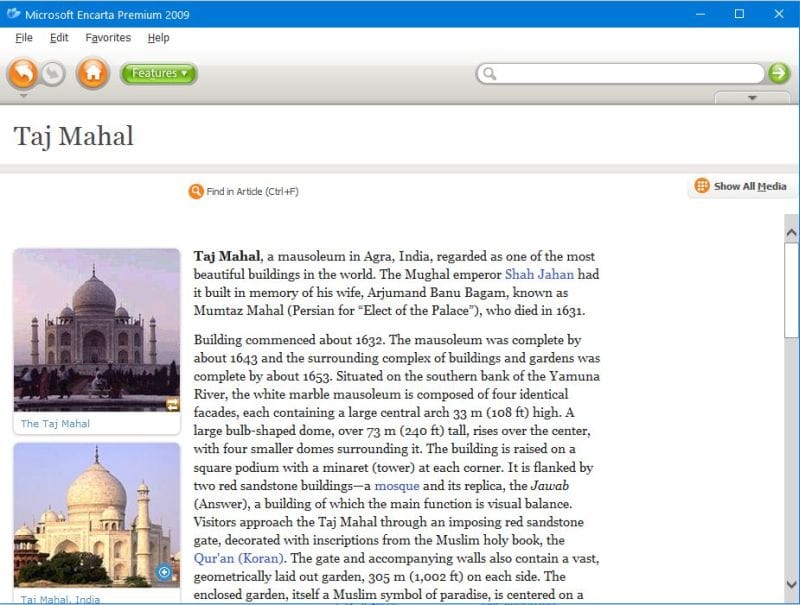Click the zoom icon on second Taj Mahal photo
Image resolution: width=800 pixels, height=605 pixels.
tap(164, 572)
